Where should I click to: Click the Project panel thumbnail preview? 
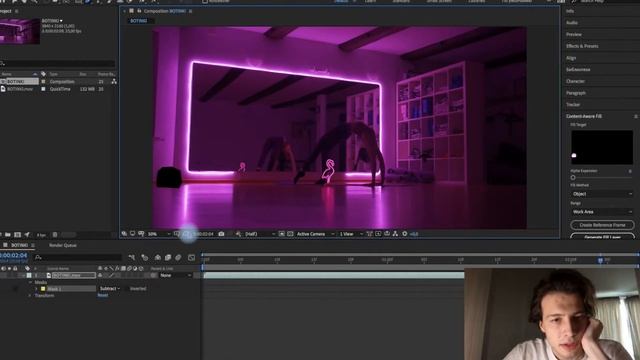pos(20,31)
